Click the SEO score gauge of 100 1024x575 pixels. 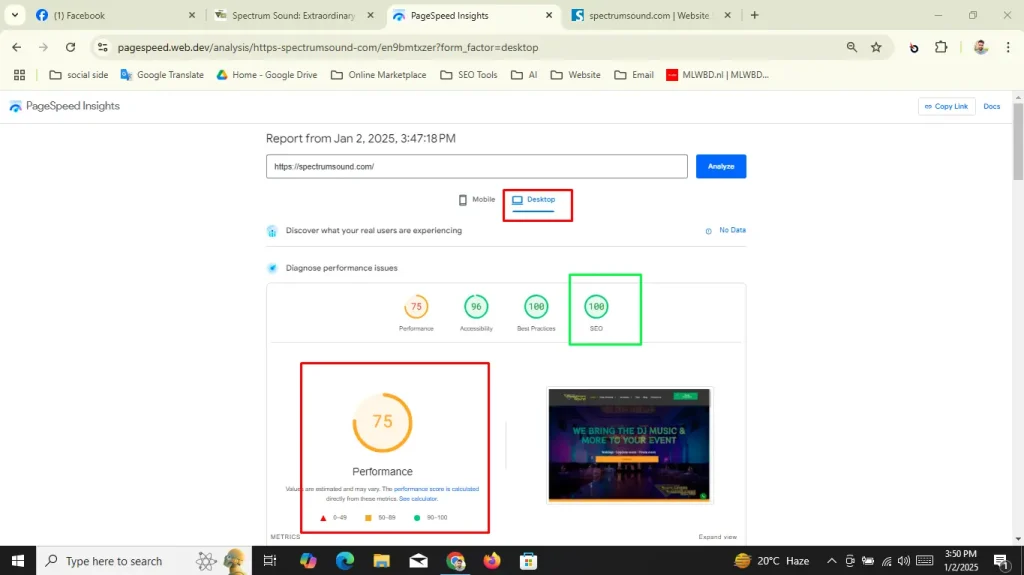click(x=596, y=307)
